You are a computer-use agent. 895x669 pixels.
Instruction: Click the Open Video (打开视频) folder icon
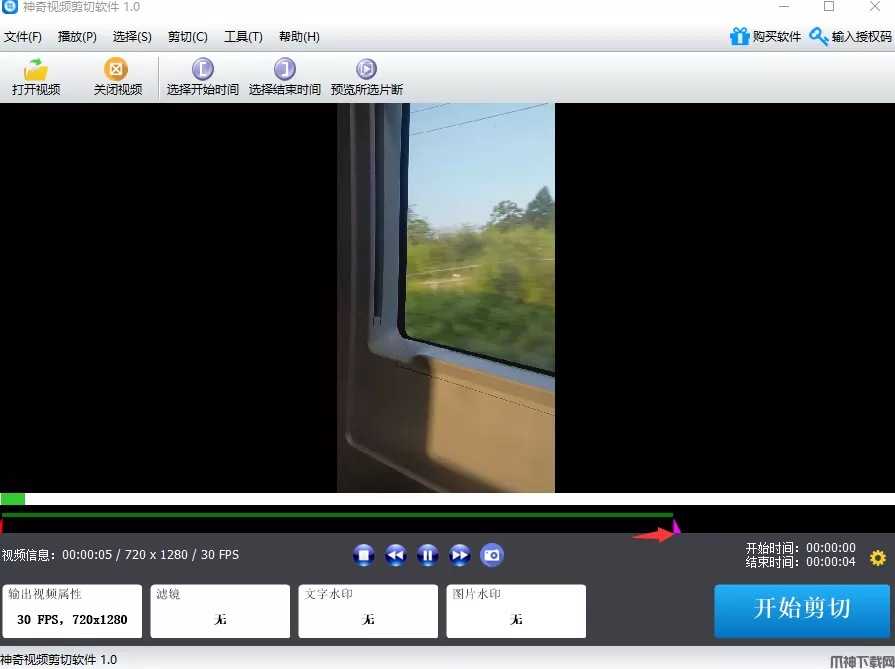(35, 69)
